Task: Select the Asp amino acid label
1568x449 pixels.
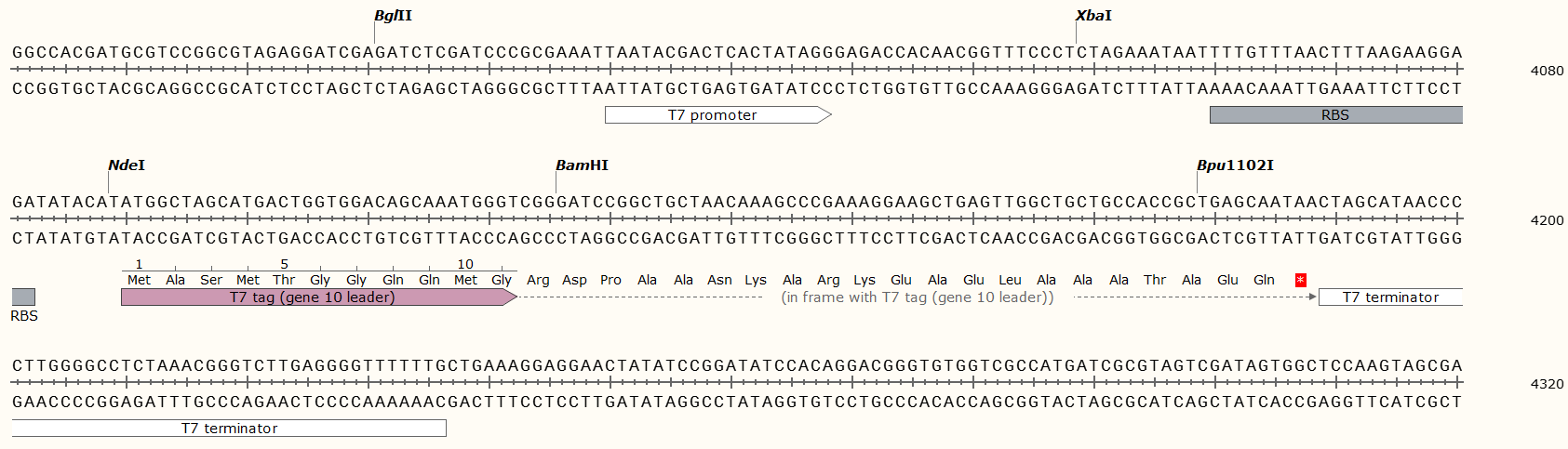Action: click(x=574, y=280)
